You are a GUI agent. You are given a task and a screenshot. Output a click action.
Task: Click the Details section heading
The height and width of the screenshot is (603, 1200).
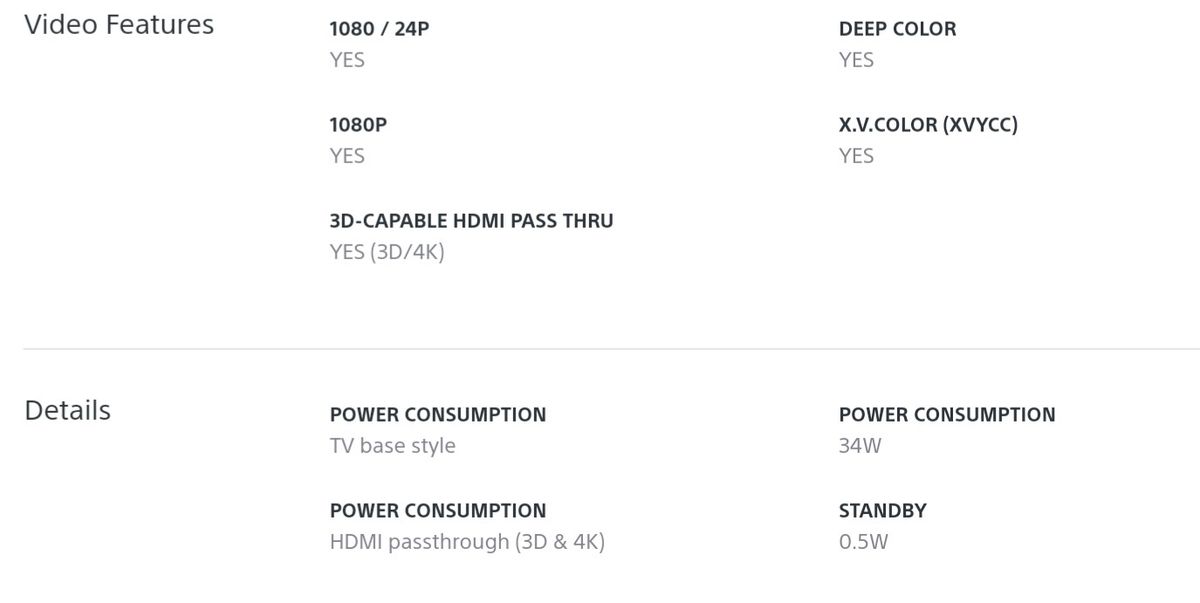click(x=67, y=411)
